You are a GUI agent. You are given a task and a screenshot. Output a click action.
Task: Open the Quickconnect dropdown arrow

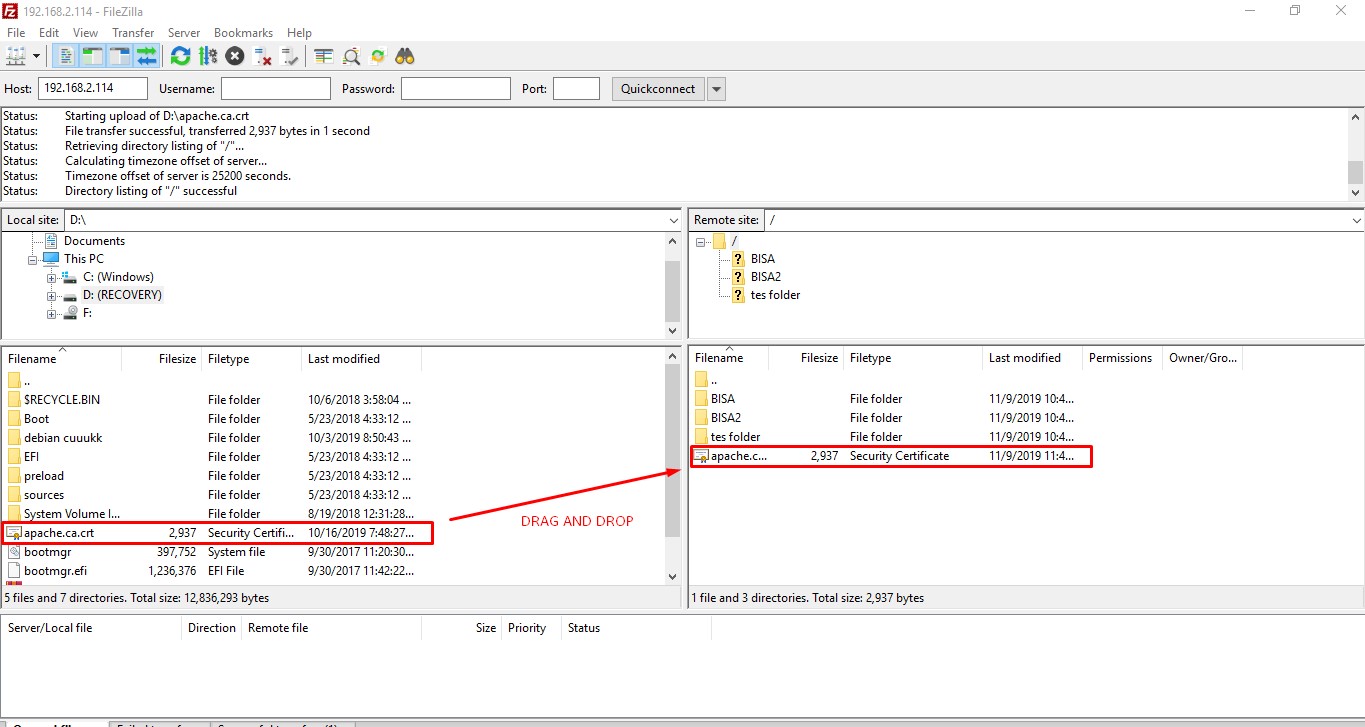tap(716, 88)
